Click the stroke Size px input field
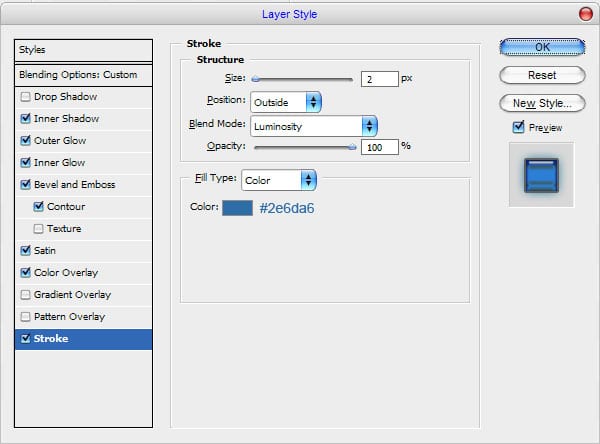 379,78
